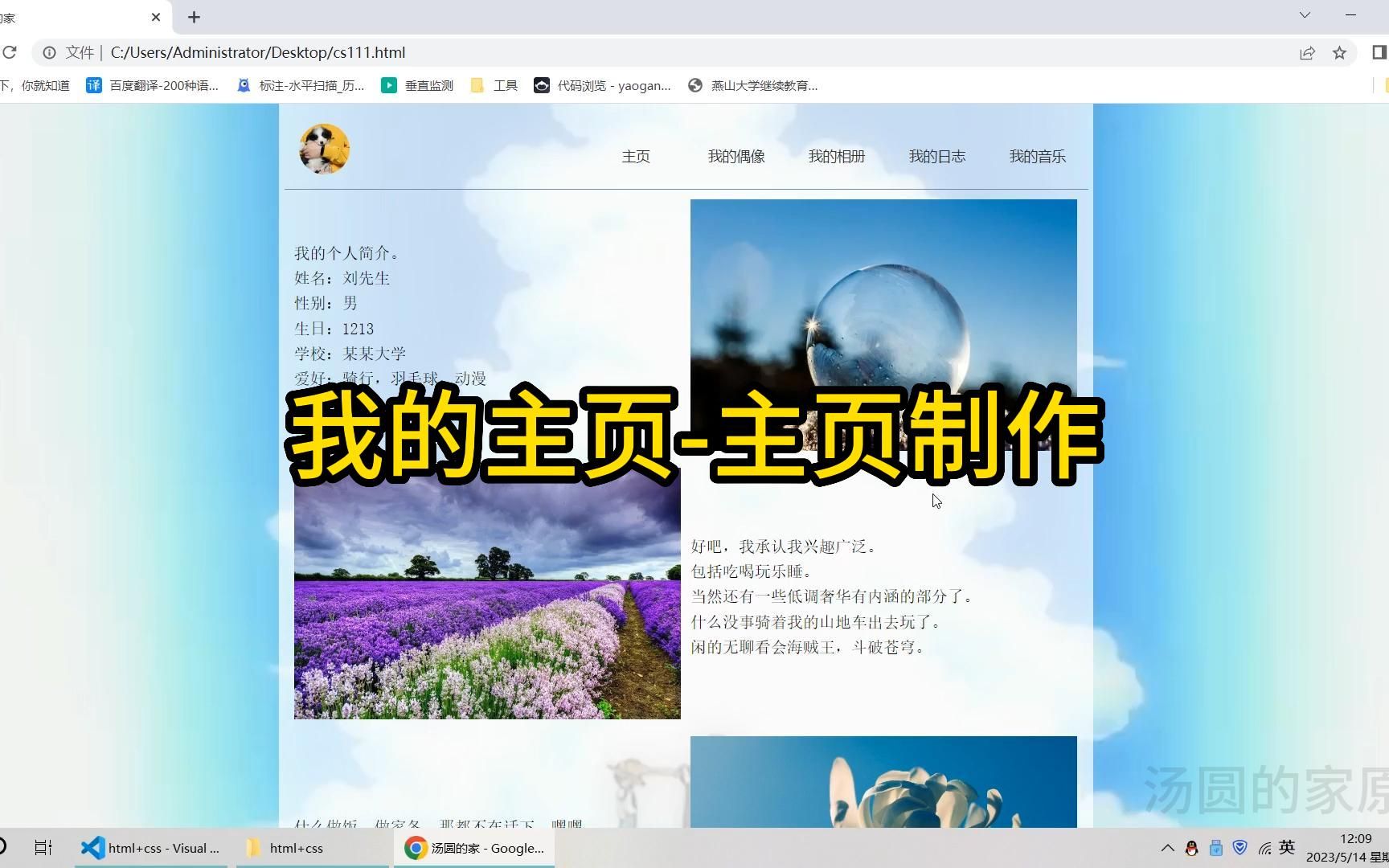Expand the hidden tray icons chevron

(1166, 847)
